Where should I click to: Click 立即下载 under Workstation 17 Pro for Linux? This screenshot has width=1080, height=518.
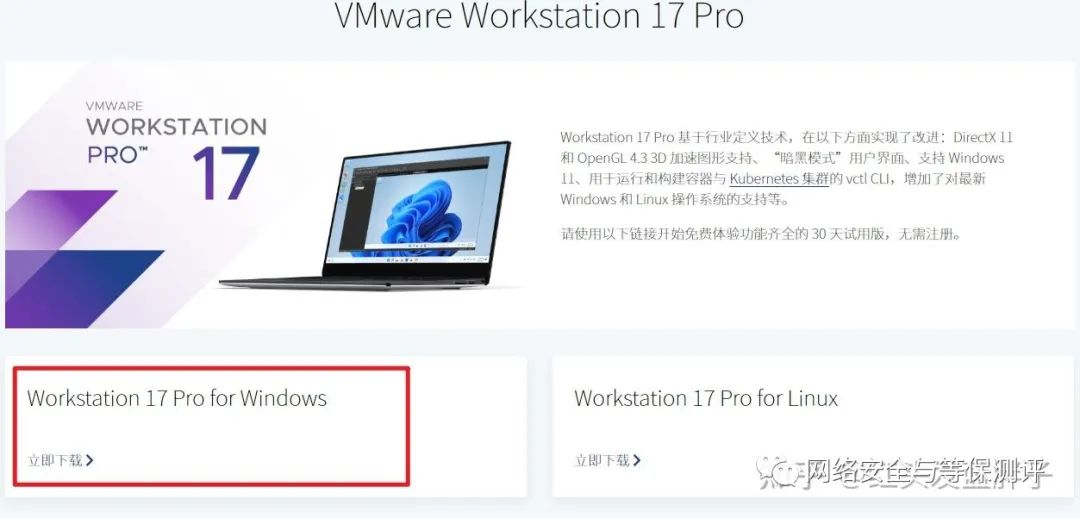click(602, 460)
